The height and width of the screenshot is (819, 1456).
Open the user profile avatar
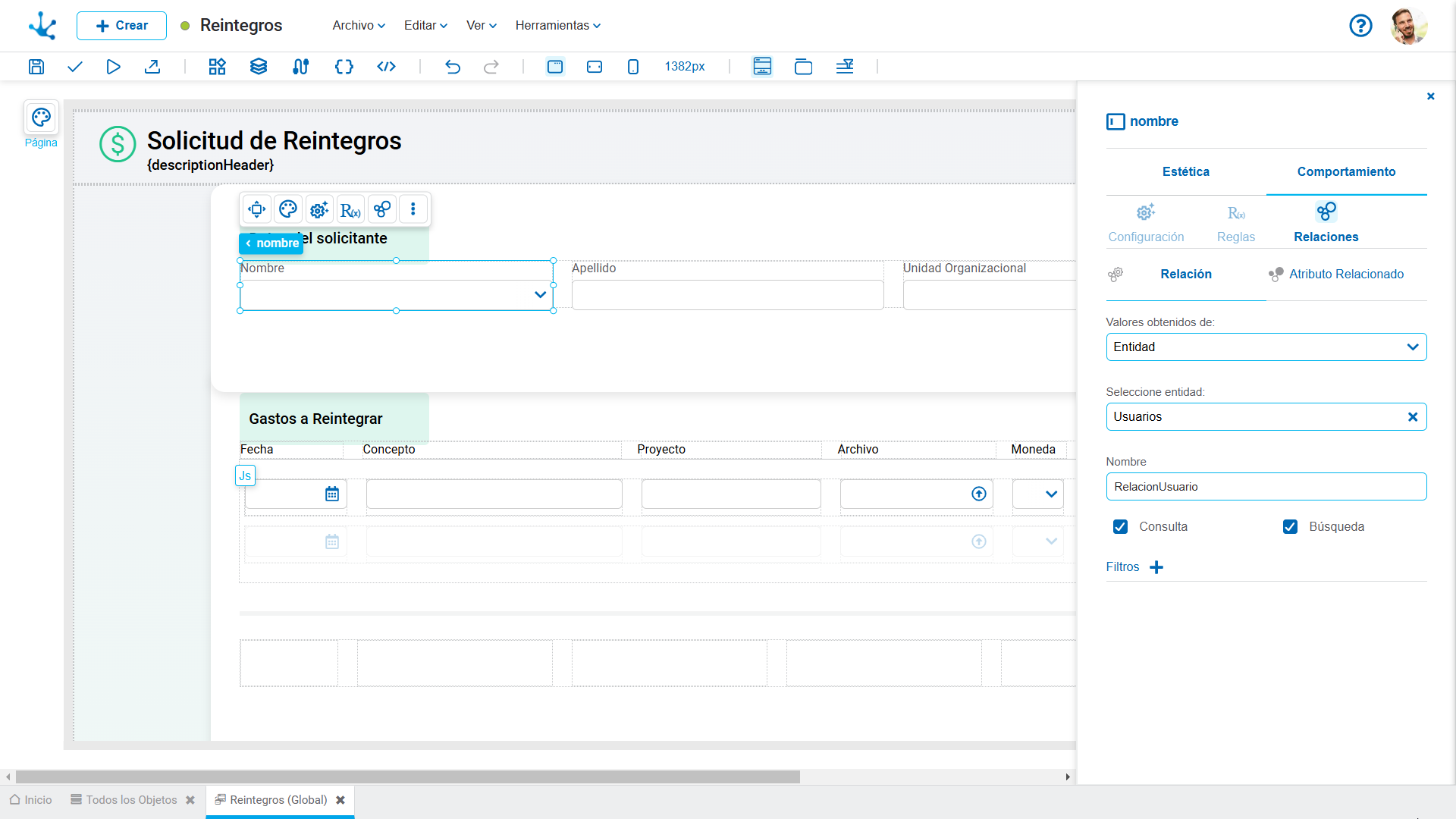click(1409, 26)
